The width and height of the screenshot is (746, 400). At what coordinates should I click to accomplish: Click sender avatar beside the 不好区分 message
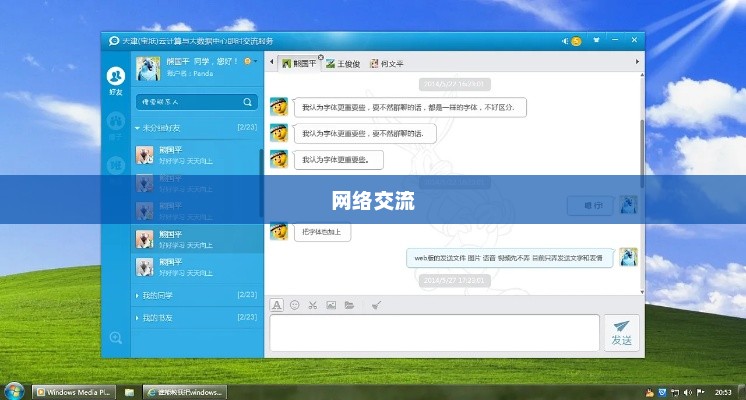tap(279, 107)
